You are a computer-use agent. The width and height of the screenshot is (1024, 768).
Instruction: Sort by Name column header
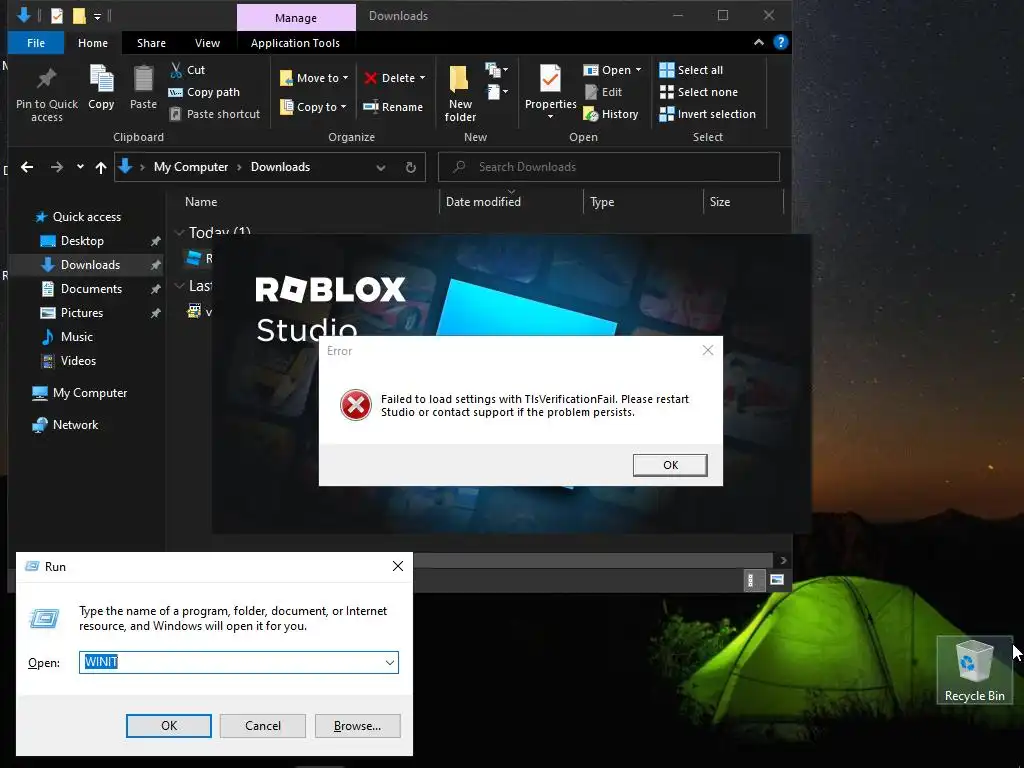200,202
